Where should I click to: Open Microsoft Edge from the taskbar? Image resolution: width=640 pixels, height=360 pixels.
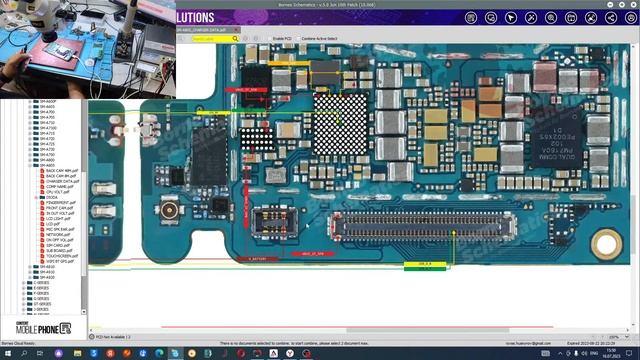159,353
